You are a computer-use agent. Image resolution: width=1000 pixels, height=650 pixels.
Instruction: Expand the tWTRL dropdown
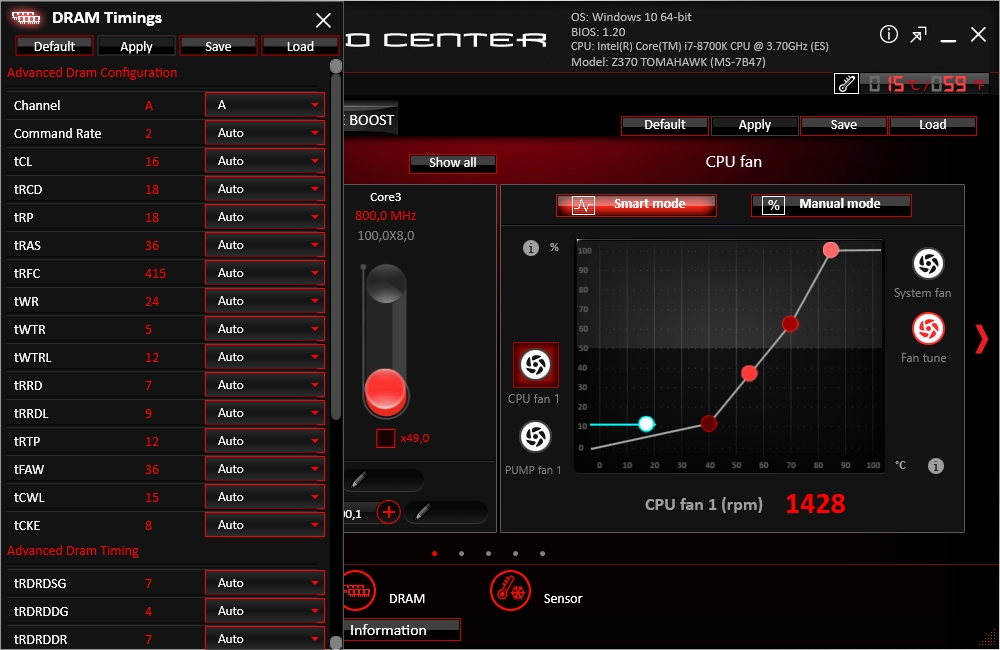pyautogui.click(x=265, y=357)
